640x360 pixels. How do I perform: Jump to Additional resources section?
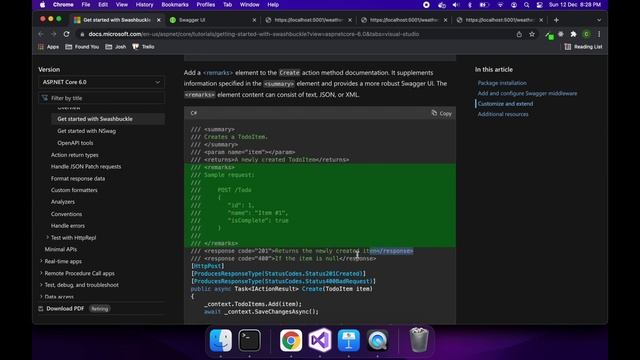click(503, 114)
